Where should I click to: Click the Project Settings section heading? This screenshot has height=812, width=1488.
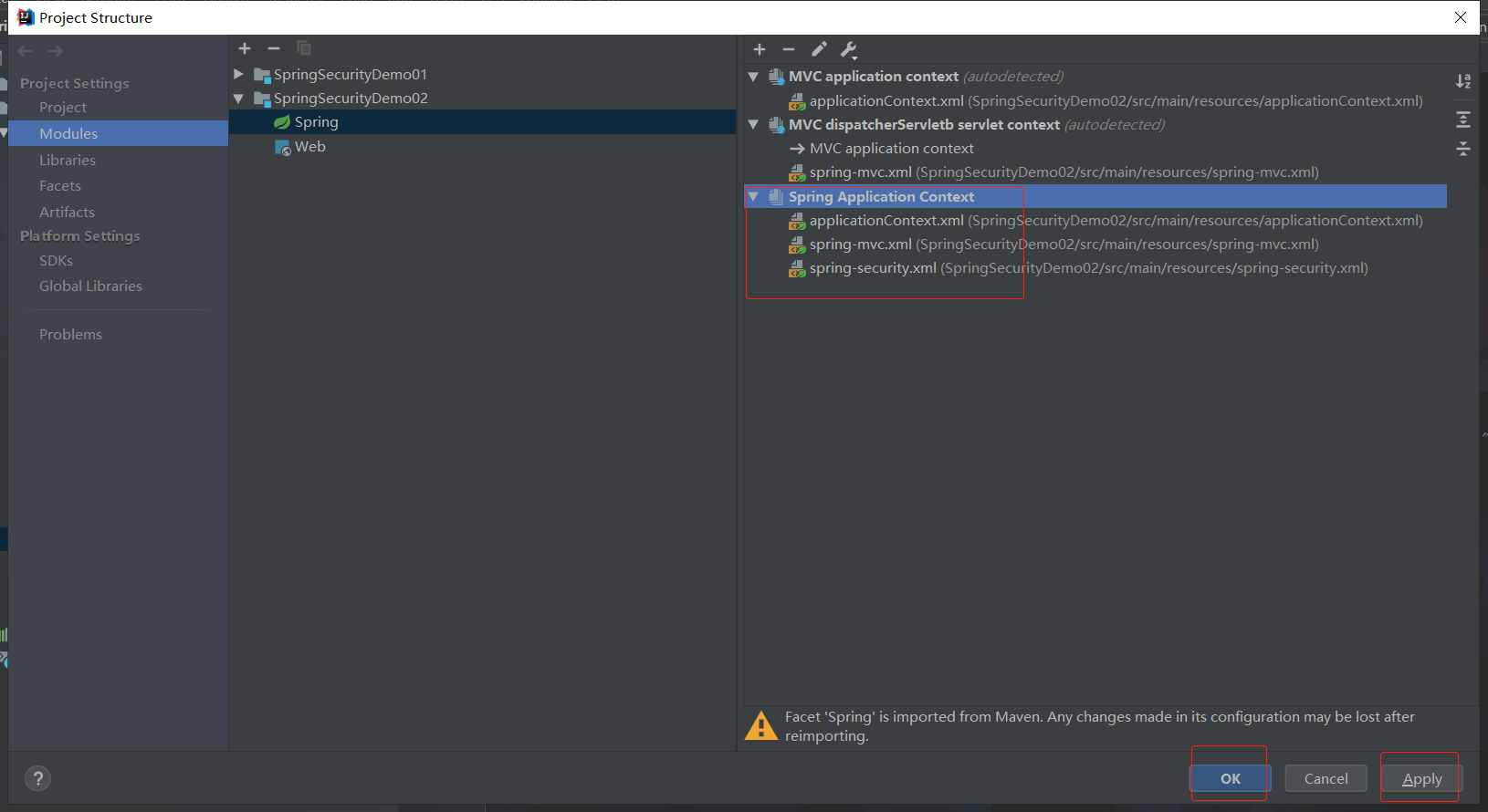click(x=75, y=84)
